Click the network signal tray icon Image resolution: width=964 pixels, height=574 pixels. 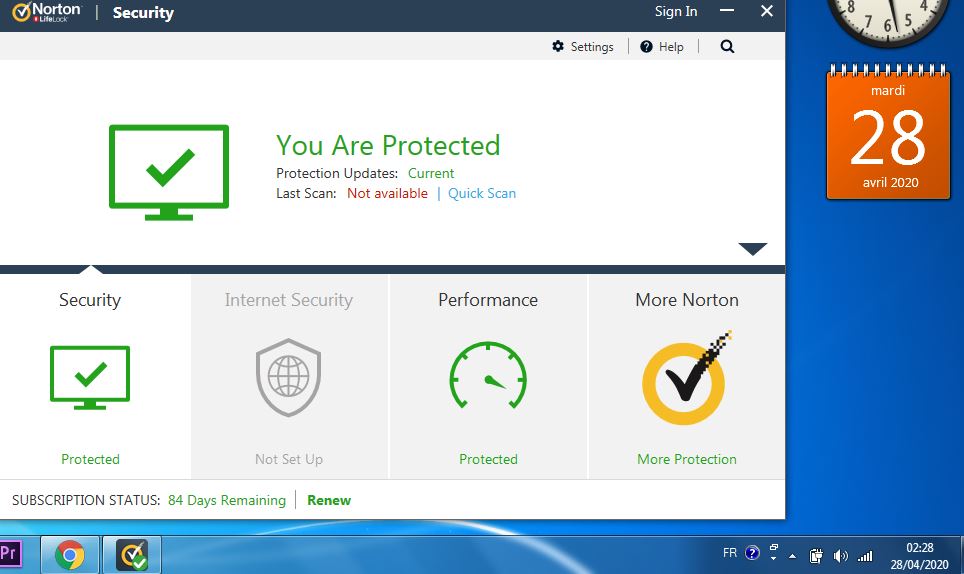pos(865,556)
